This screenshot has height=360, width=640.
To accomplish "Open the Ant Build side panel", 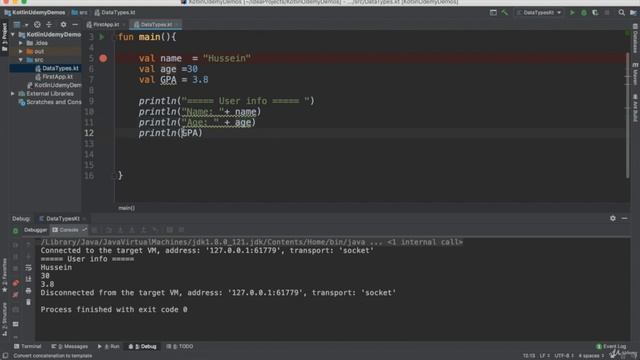I will [636, 108].
